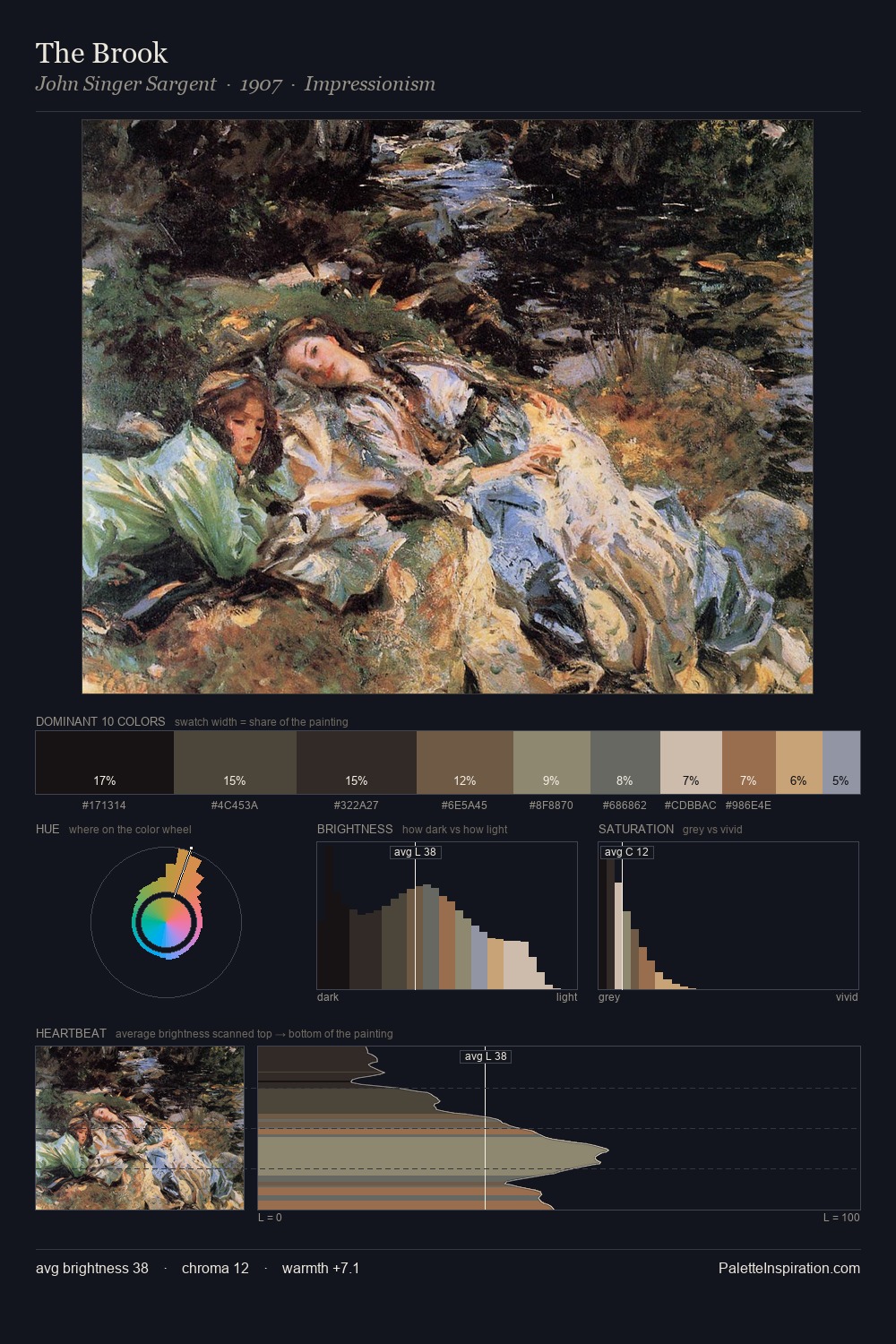The height and width of the screenshot is (1344, 896).
Task: Open the PaletteInspiration.com link
Action: point(789,1269)
